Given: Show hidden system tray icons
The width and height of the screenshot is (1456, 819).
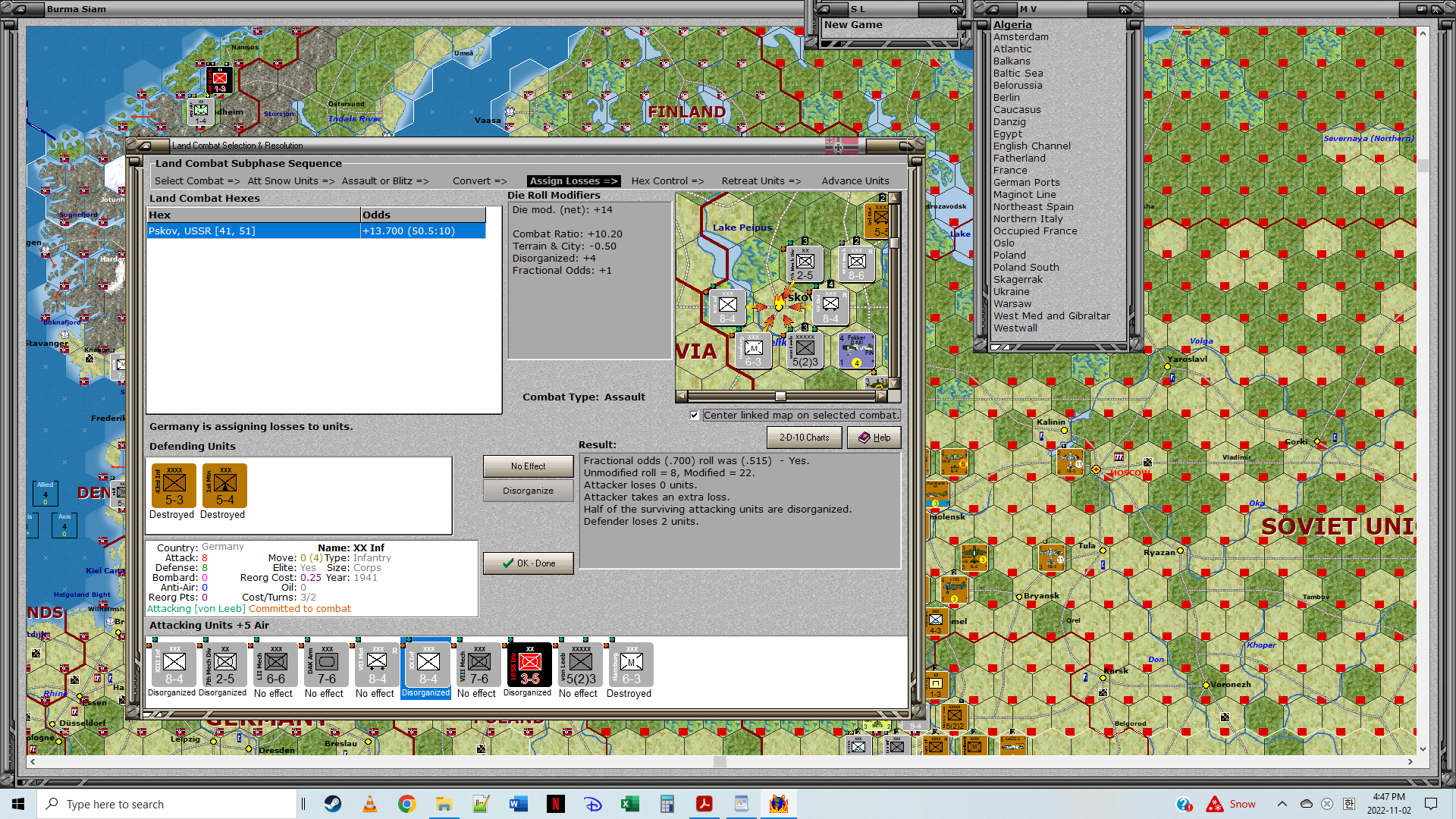Looking at the screenshot, I should [1282, 804].
